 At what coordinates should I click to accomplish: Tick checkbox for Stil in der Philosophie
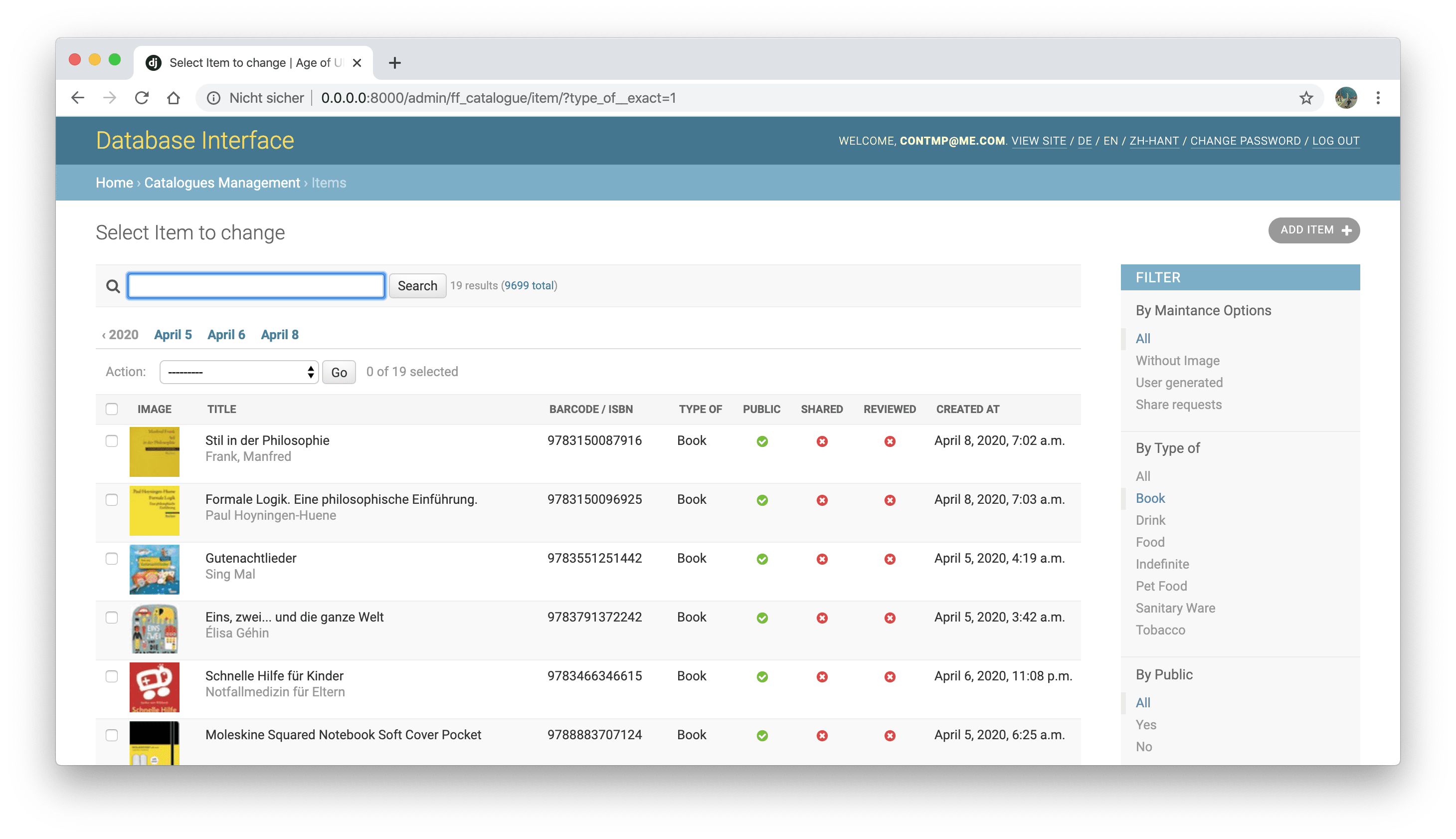[112, 441]
